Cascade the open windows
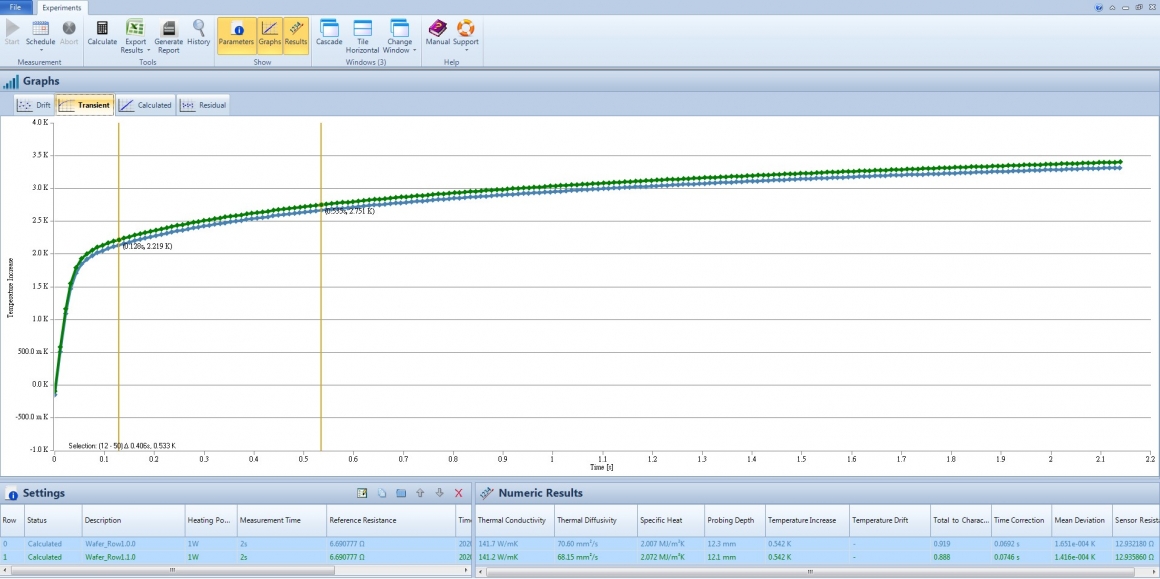Screen dimensions: 1160x579 (329, 33)
